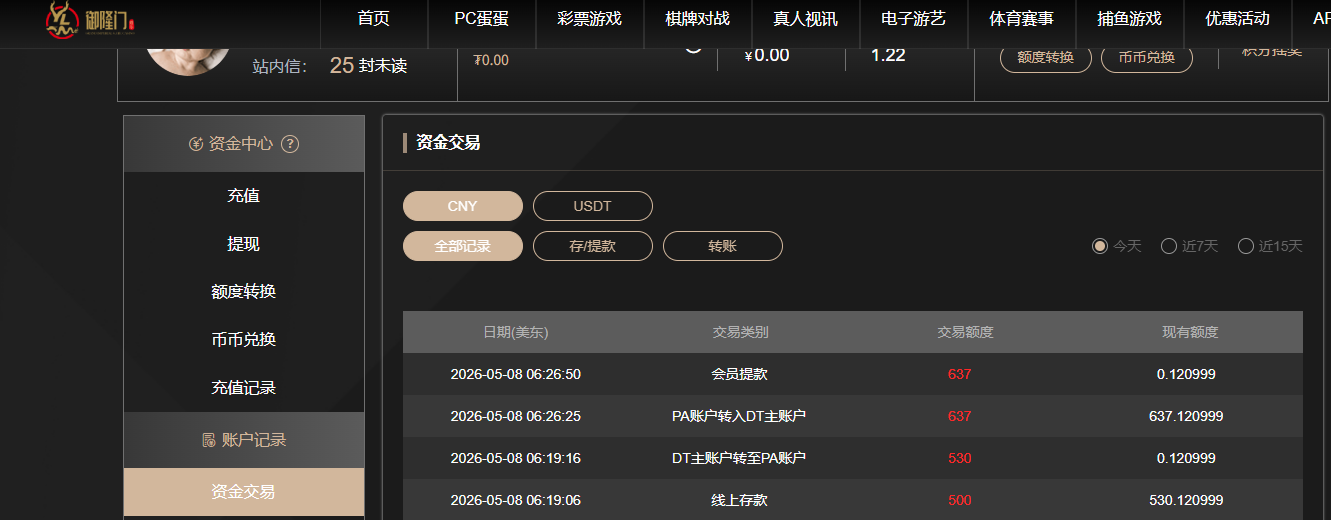Click the 现有额度 column header
This screenshot has height=520, width=1331.
tap(1190, 332)
